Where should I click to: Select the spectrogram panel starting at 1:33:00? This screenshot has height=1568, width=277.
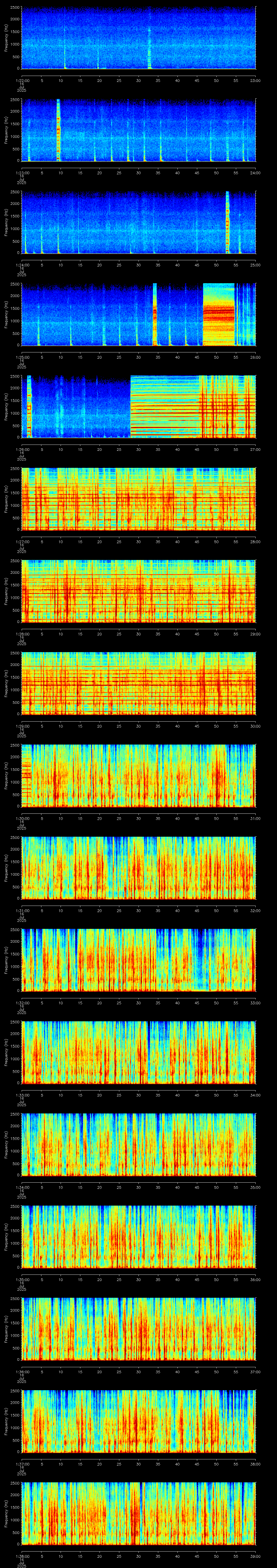pos(139,1052)
